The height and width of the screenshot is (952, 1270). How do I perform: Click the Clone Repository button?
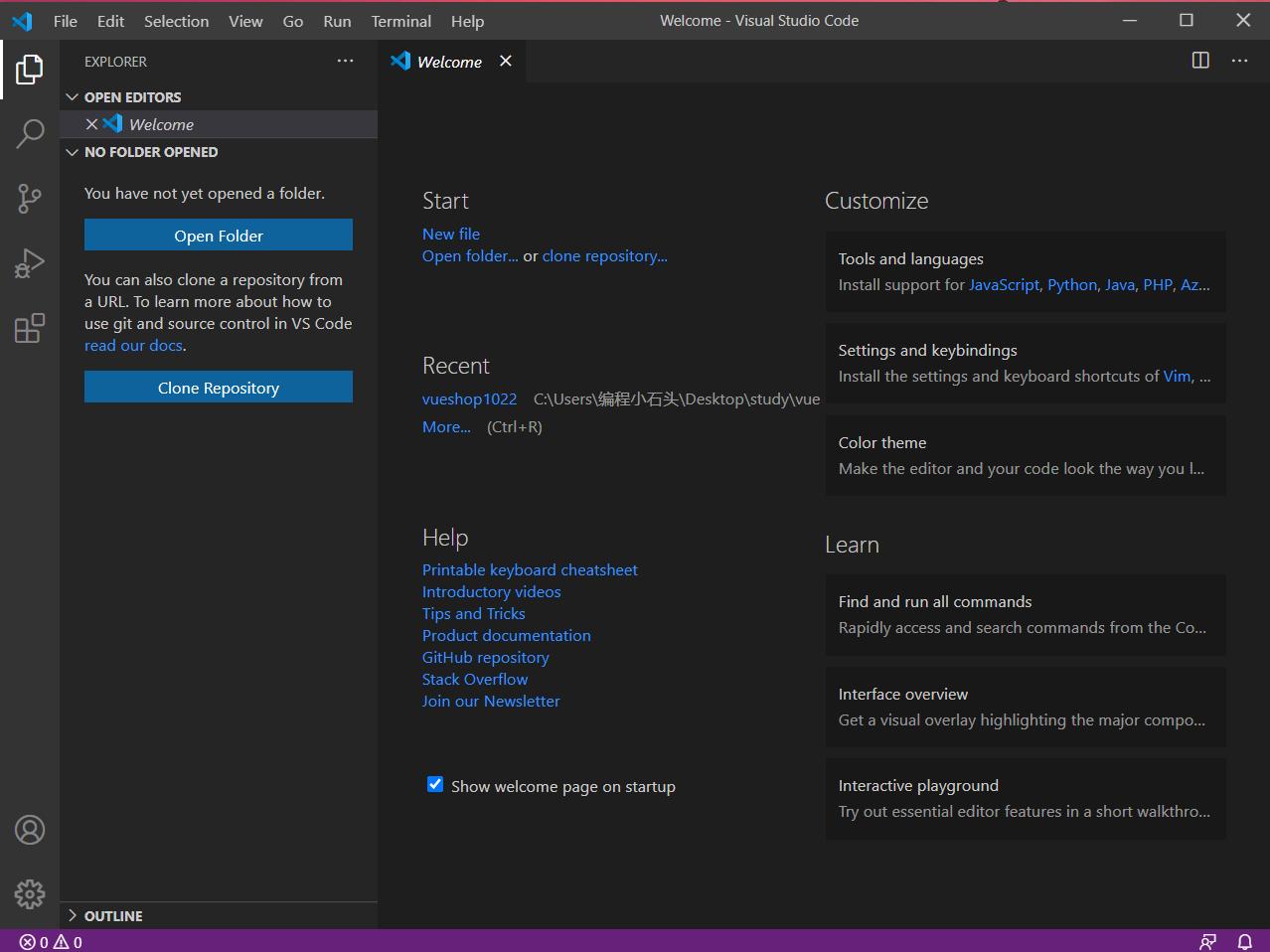219,388
